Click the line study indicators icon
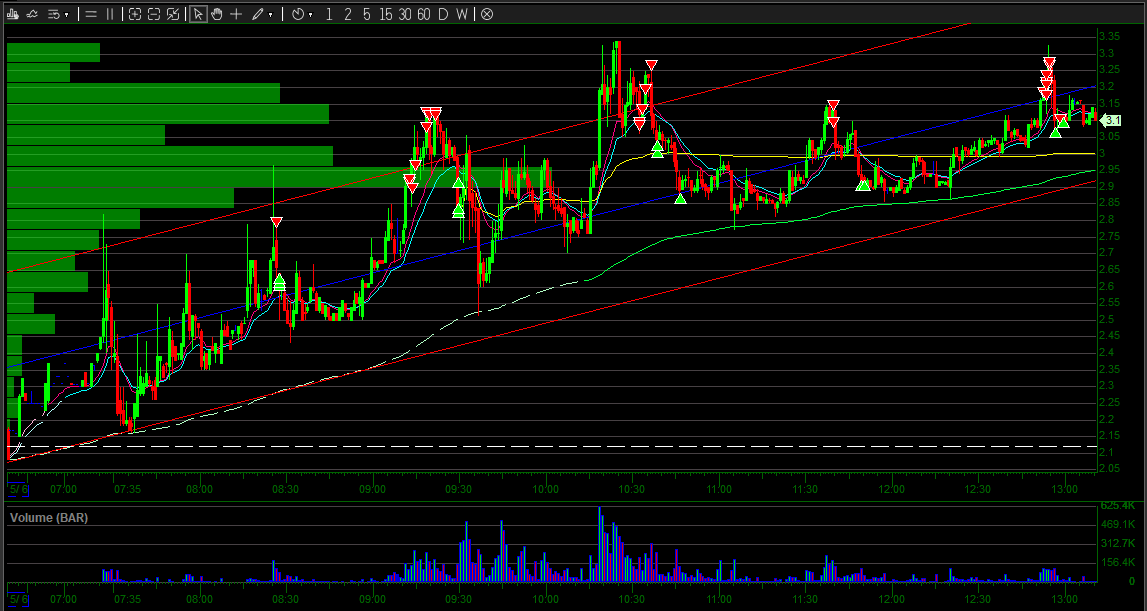Viewport: 1147px width, 611px height. tap(32, 14)
